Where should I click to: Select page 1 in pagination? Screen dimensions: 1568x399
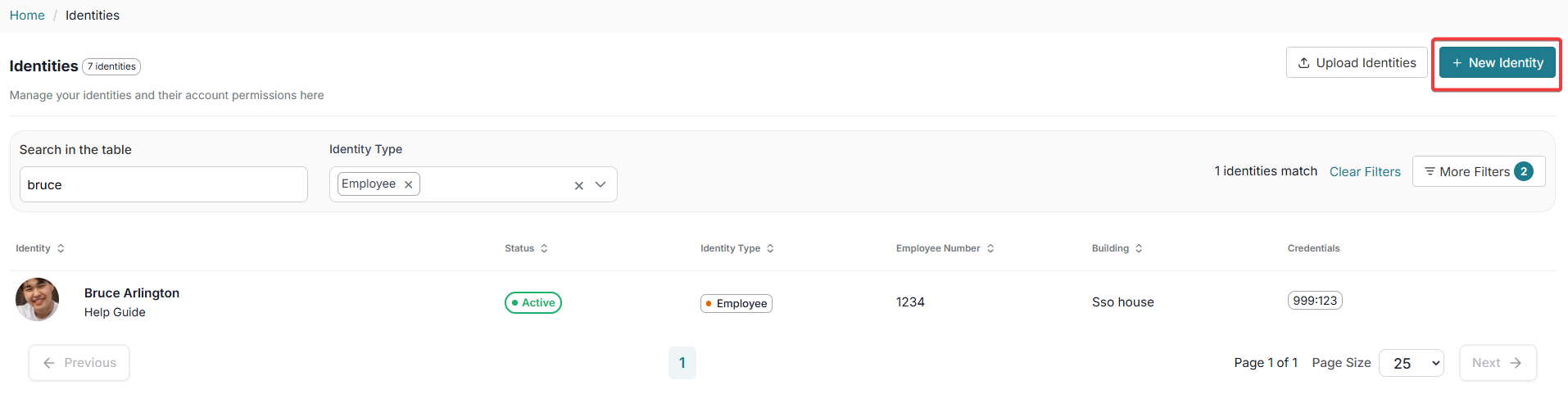(x=682, y=363)
